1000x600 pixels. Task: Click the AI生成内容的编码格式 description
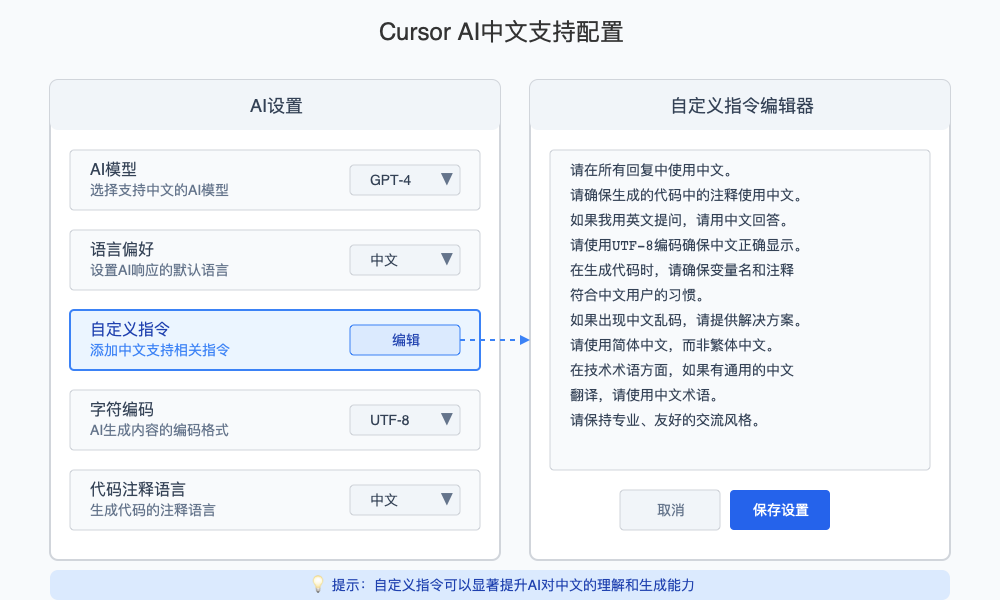click(159, 430)
